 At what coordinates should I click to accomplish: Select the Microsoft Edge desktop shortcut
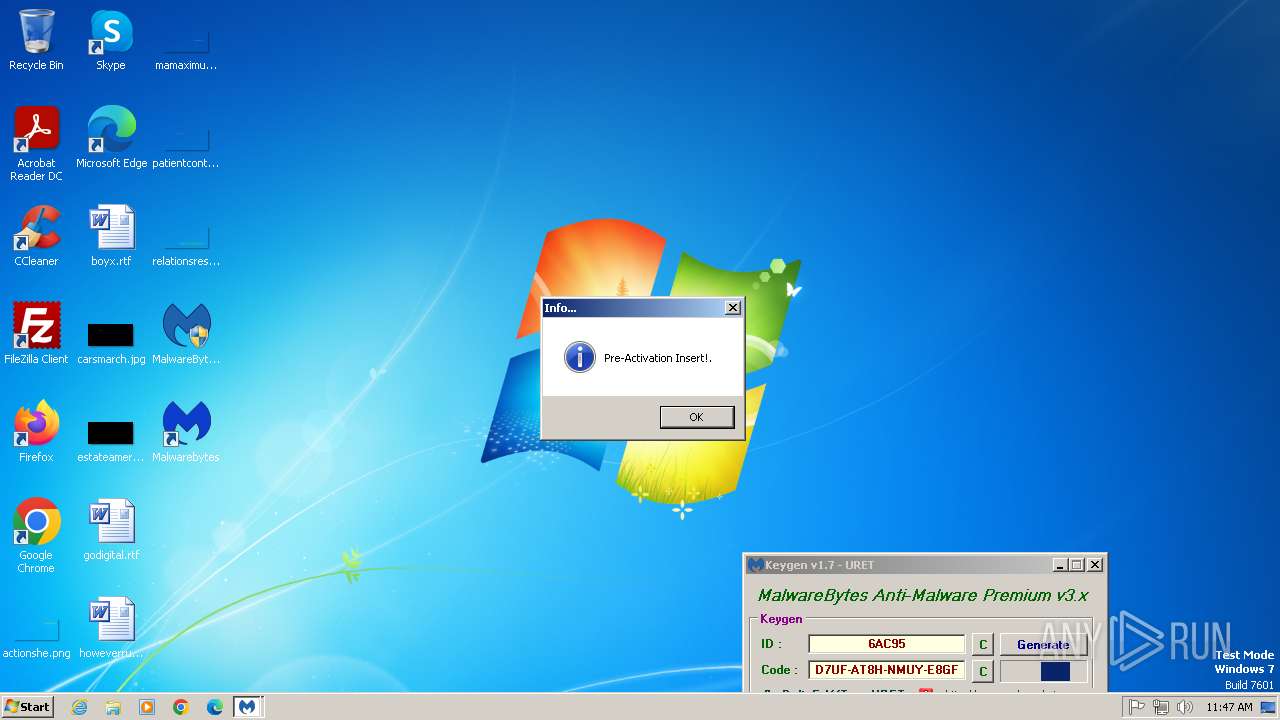(x=111, y=138)
